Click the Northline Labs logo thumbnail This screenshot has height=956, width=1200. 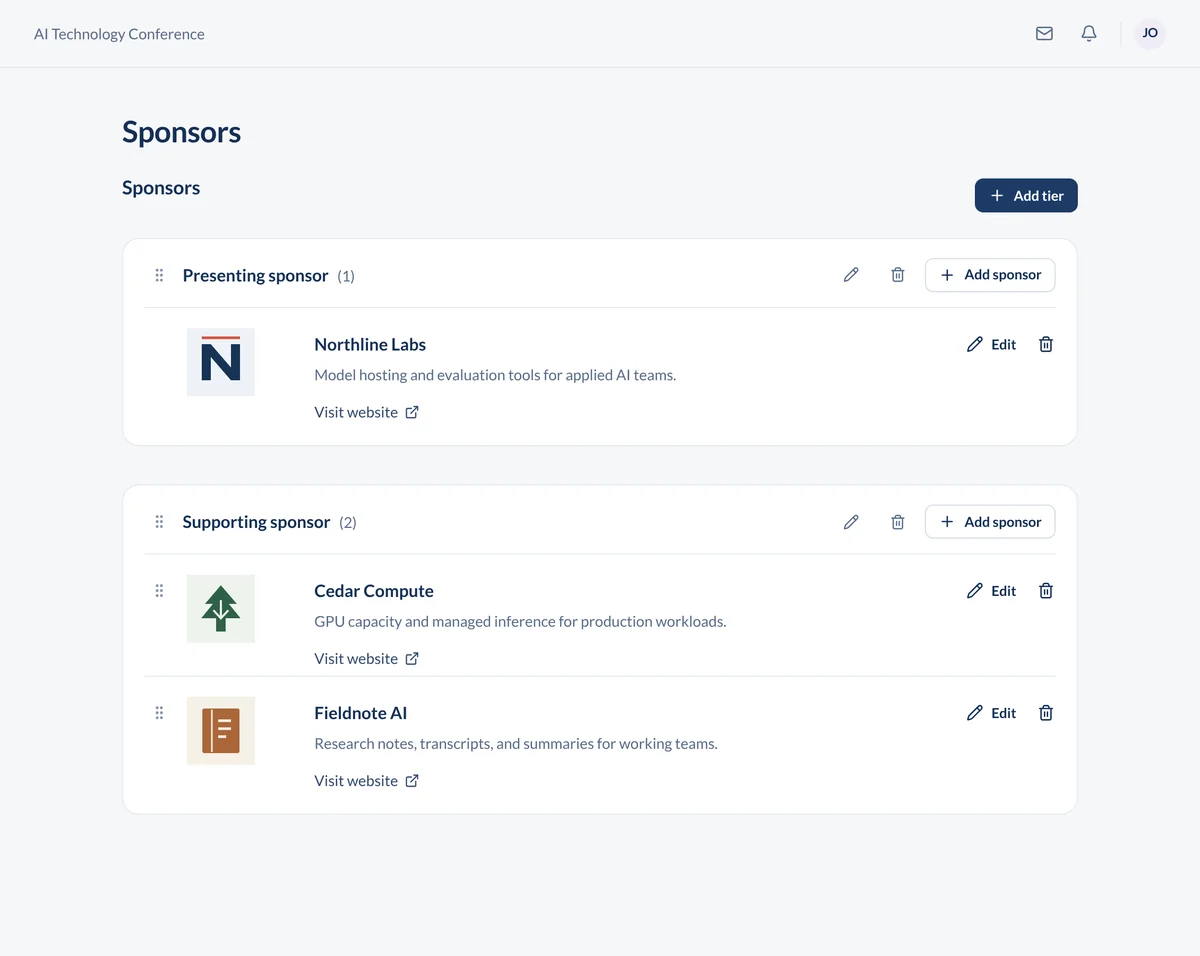(x=221, y=362)
